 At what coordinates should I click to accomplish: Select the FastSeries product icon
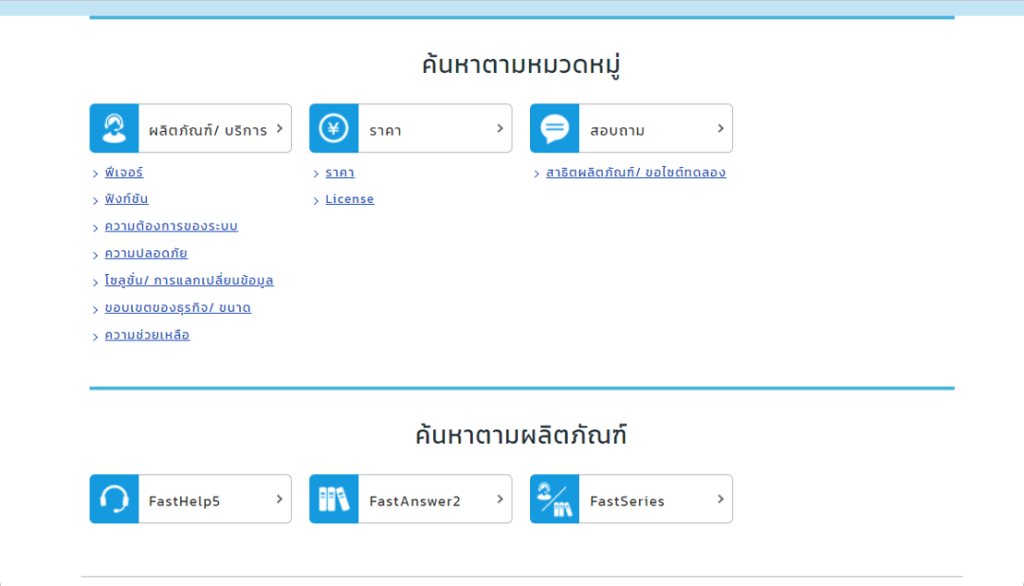click(556, 499)
